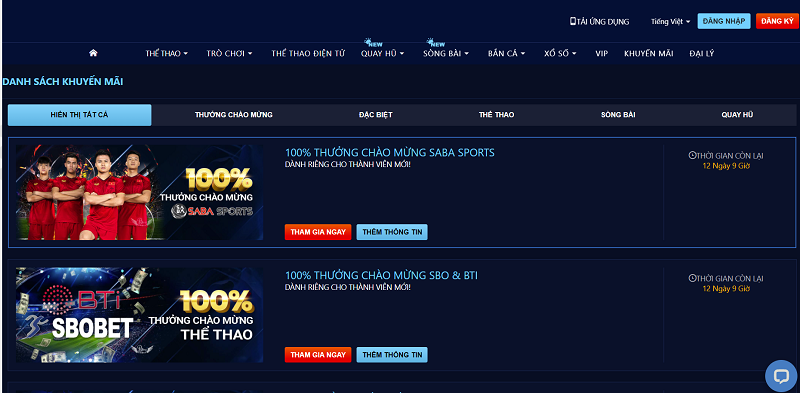Click Tham Gia Ngay for SABA Sports
800x393 pixels.
click(x=318, y=232)
